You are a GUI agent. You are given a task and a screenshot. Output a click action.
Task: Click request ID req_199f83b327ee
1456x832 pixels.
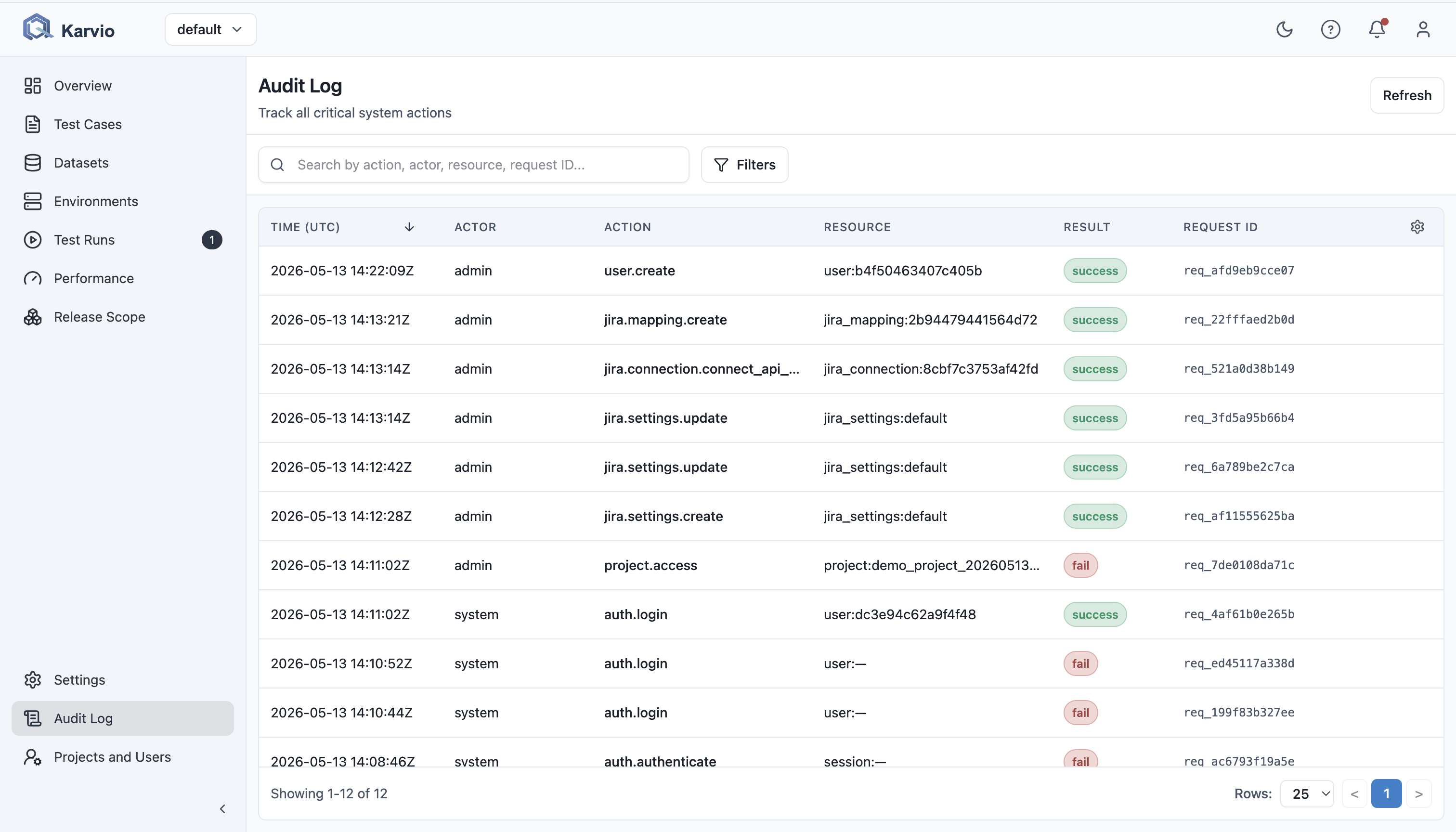[x=1239, y=713]
